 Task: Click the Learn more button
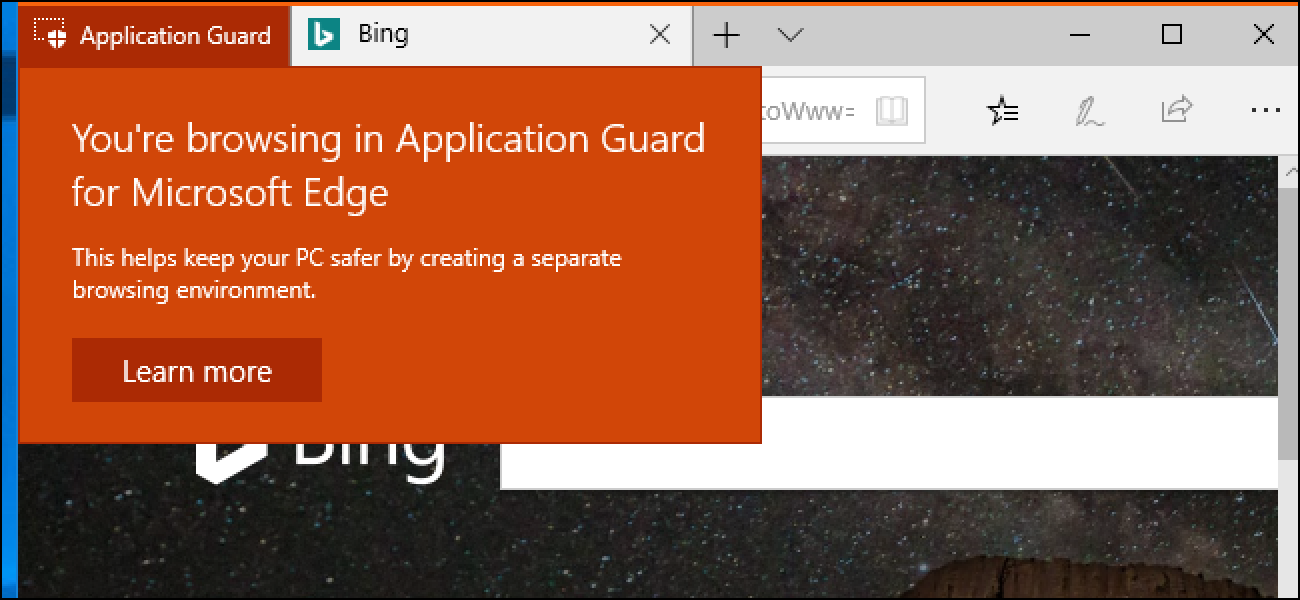coord(197,370)
